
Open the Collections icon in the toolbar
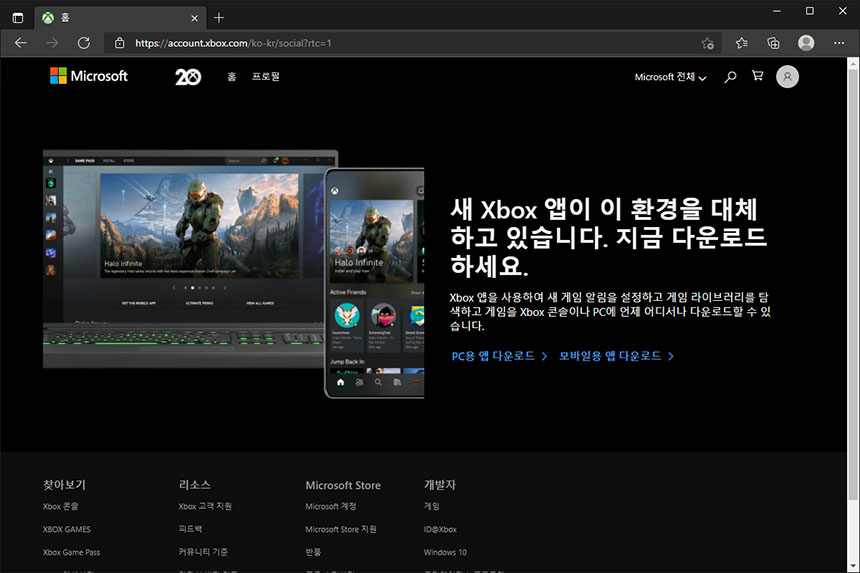[773, 43]
